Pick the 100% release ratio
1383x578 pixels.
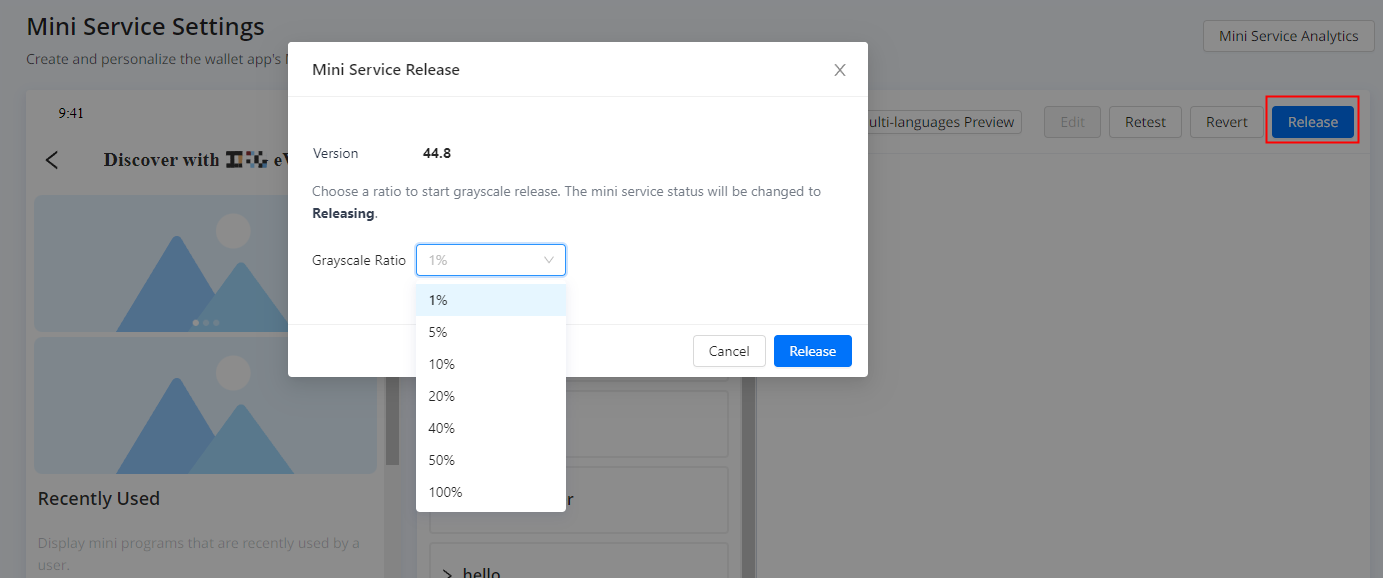click(x=490, y=492)
